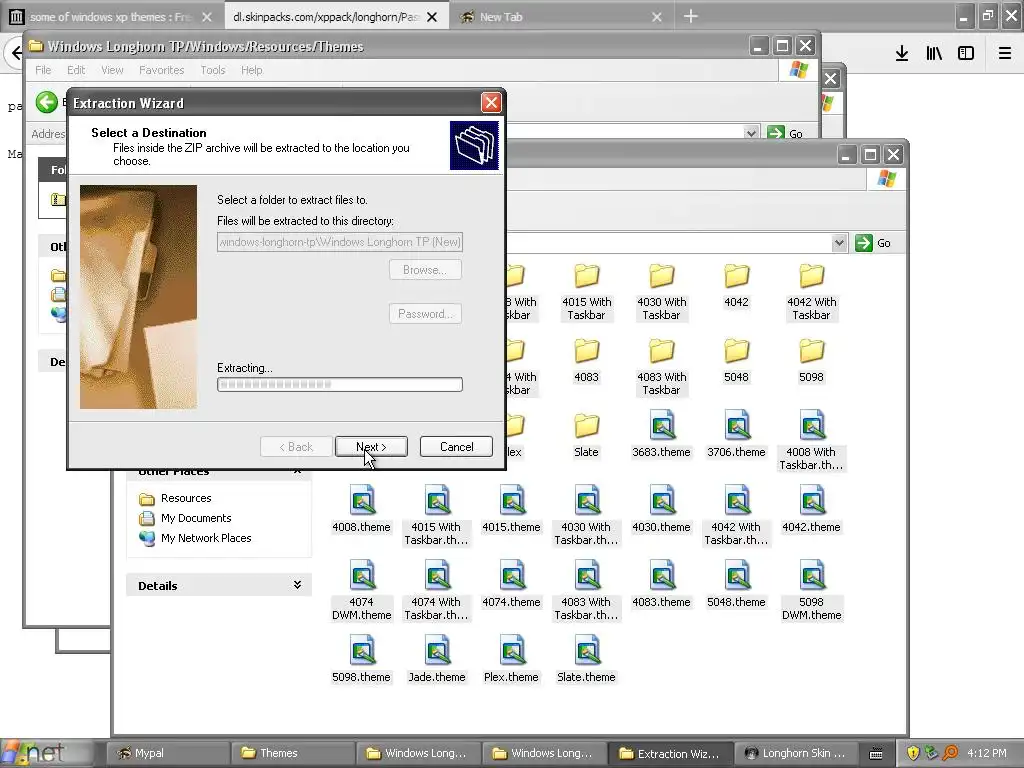
Task: Cancel the Extraction Wizard
Action: click(x=456, y=447)
